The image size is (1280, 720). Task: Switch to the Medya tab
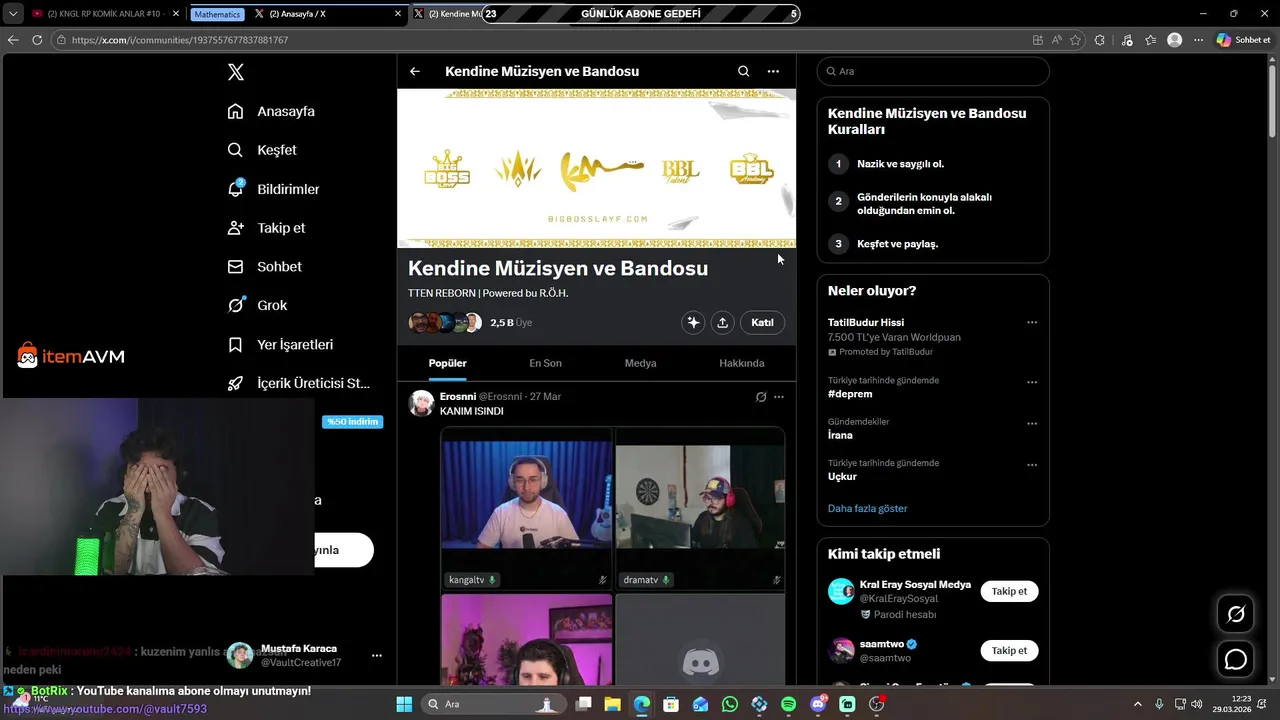coord(640,363)
